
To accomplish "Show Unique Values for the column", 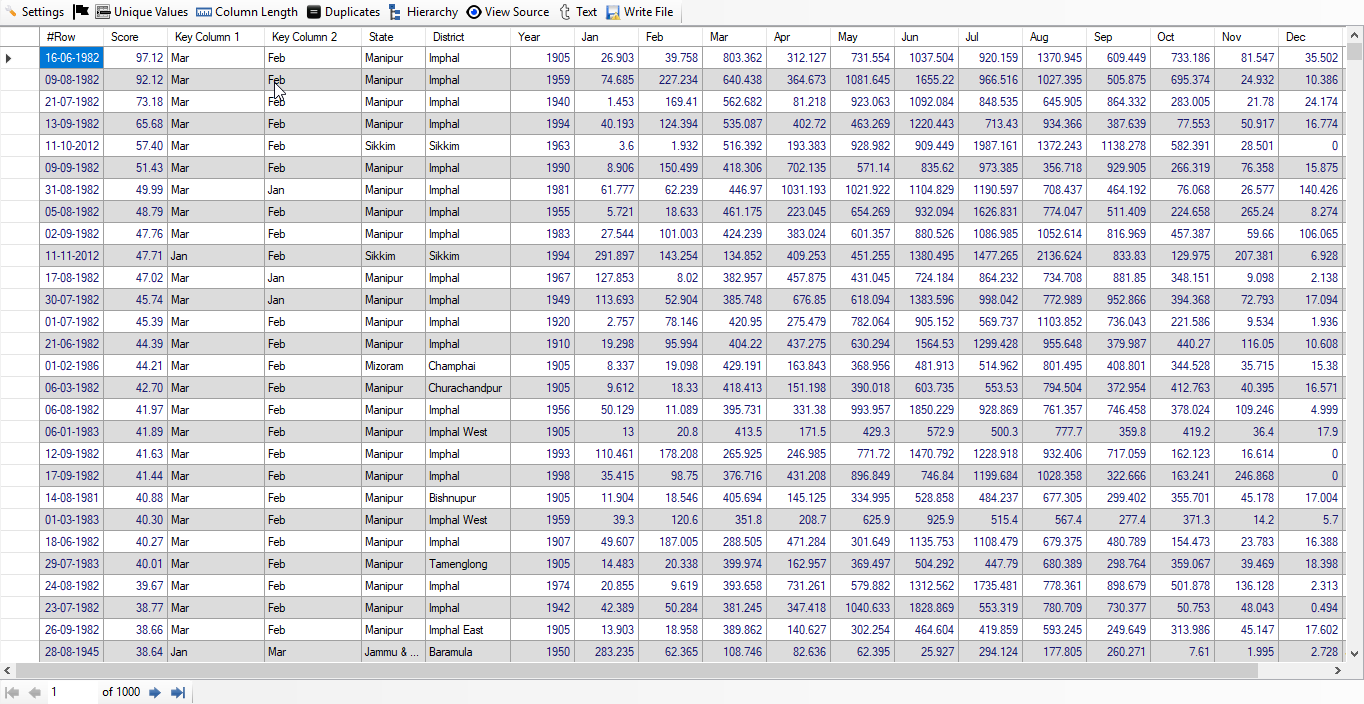I will (x=141, y=12).
